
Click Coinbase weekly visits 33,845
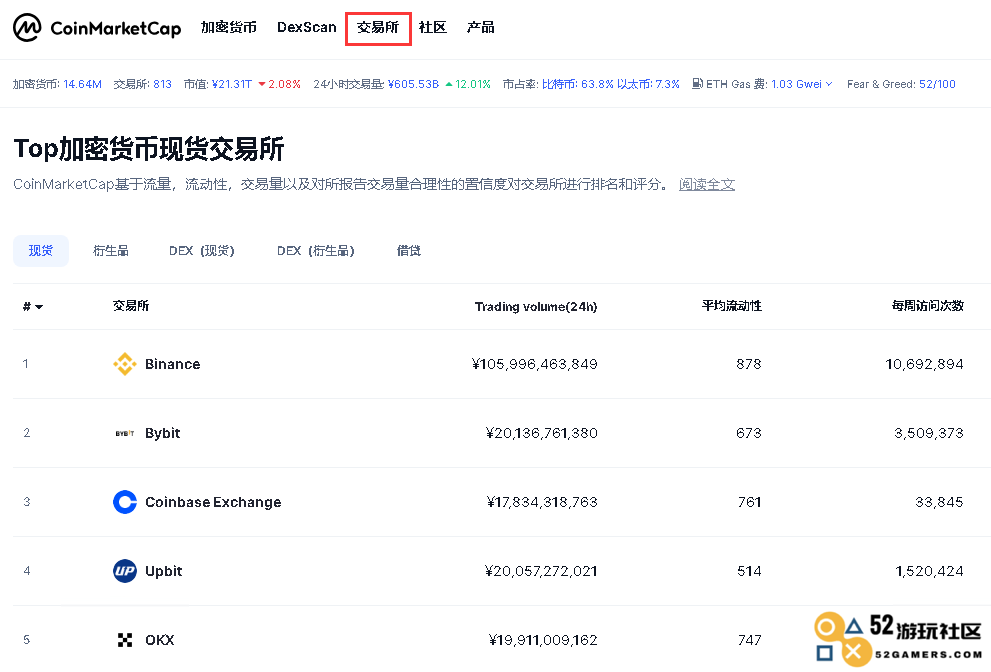[x=939, y=502]
